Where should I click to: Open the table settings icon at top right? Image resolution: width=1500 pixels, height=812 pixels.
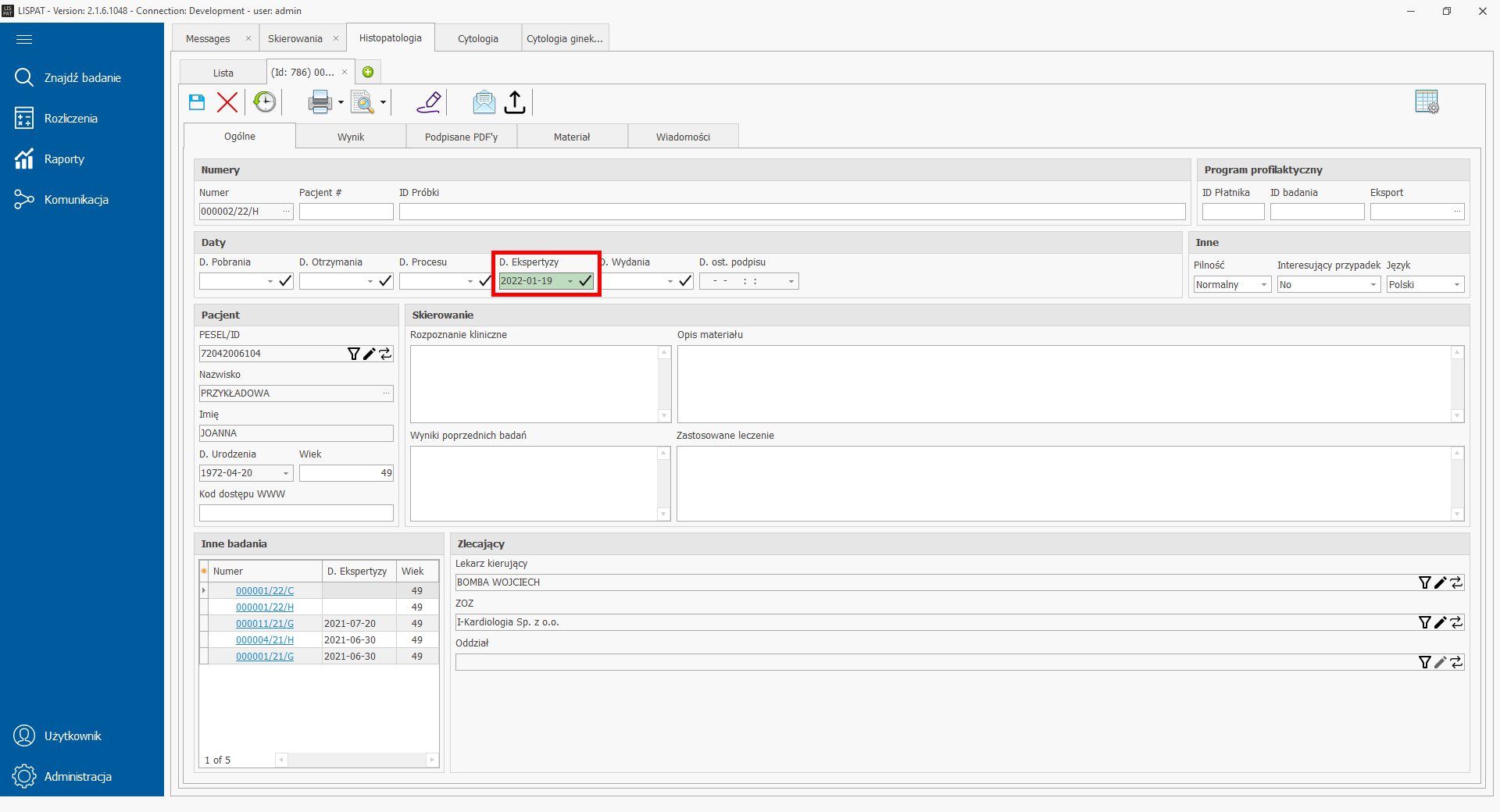[x=1427, y=101]
